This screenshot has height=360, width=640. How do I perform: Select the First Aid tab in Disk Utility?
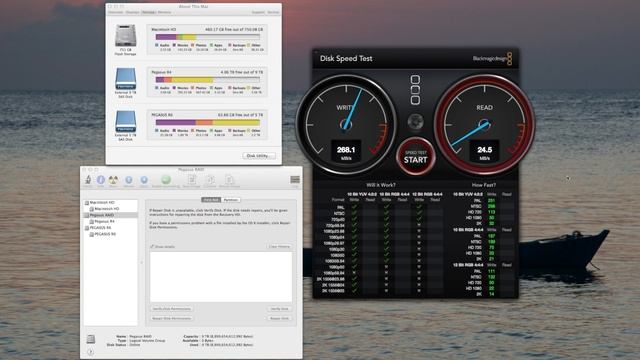point(211,200)
